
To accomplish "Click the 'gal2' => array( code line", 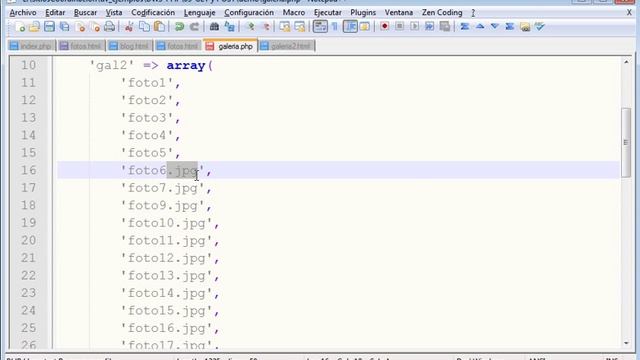I will [x=151, y=66].
